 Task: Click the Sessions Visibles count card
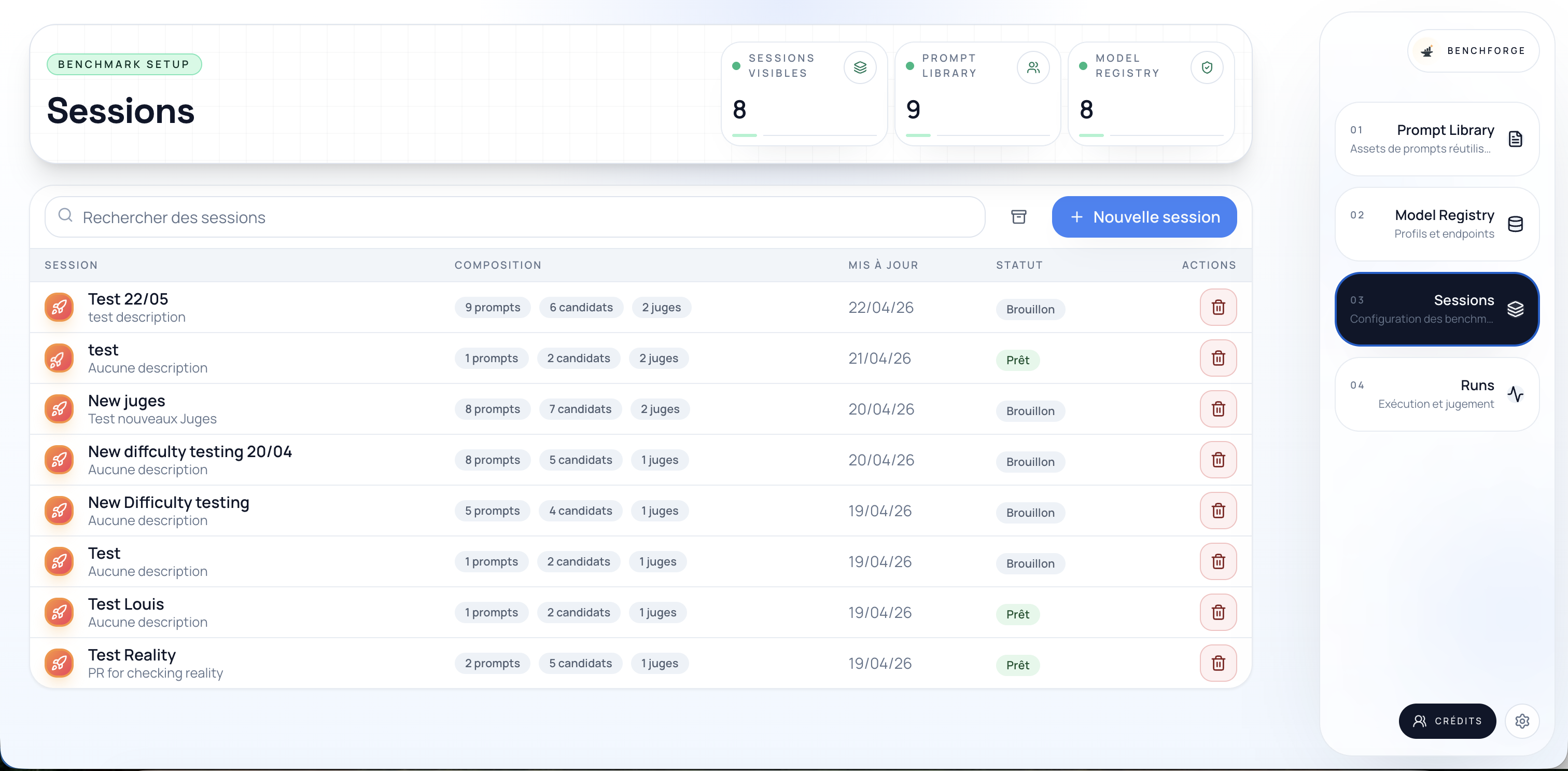coord(804,94)
